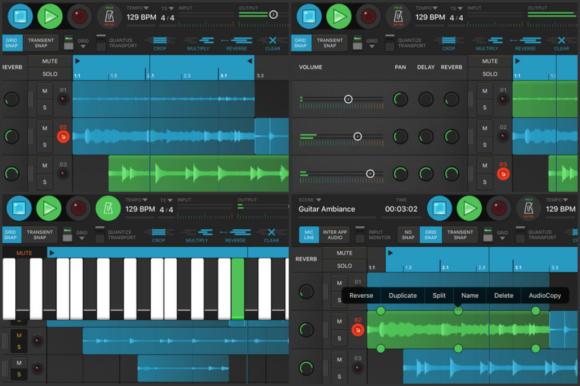Click the stop button in Guitar Ambiance screenshot
580x386 pixels.
[x=439, y=208]
